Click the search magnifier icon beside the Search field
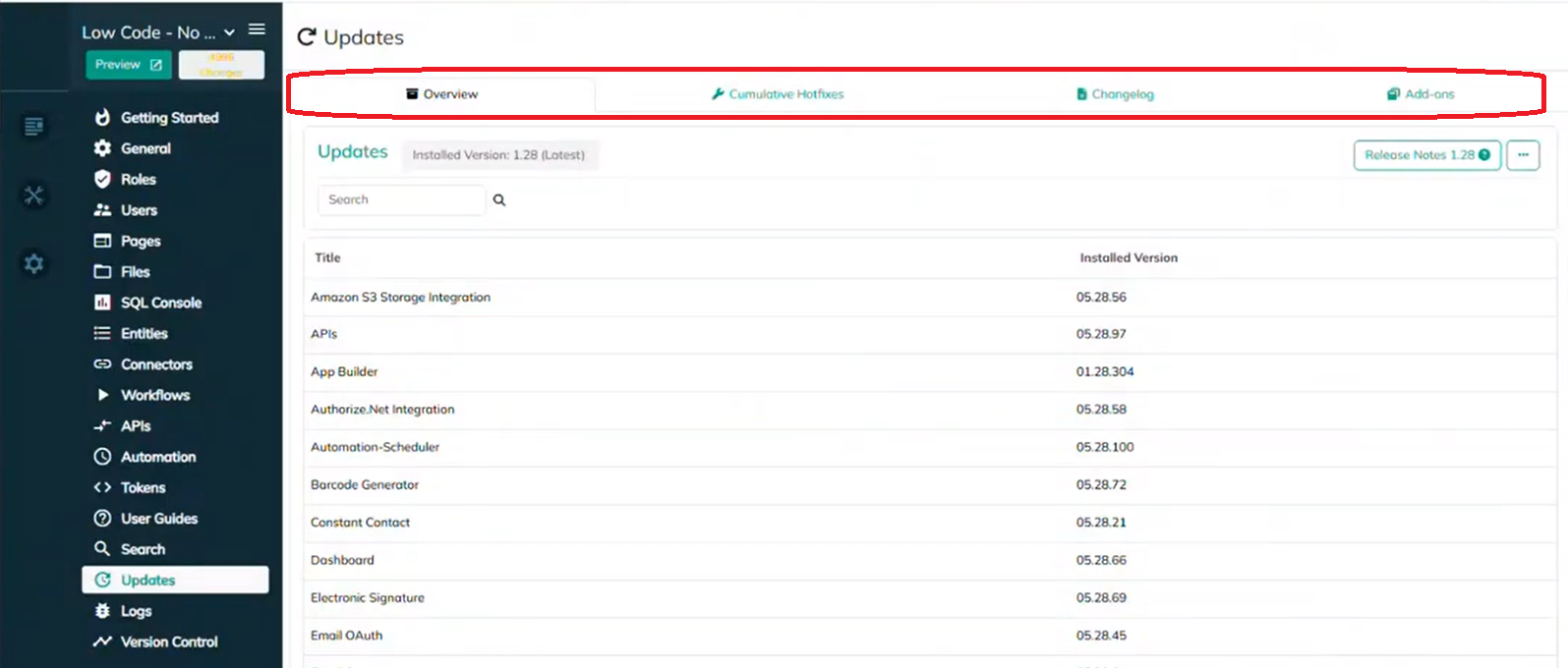The image size is (1568, 668). [x=499, y=200]
